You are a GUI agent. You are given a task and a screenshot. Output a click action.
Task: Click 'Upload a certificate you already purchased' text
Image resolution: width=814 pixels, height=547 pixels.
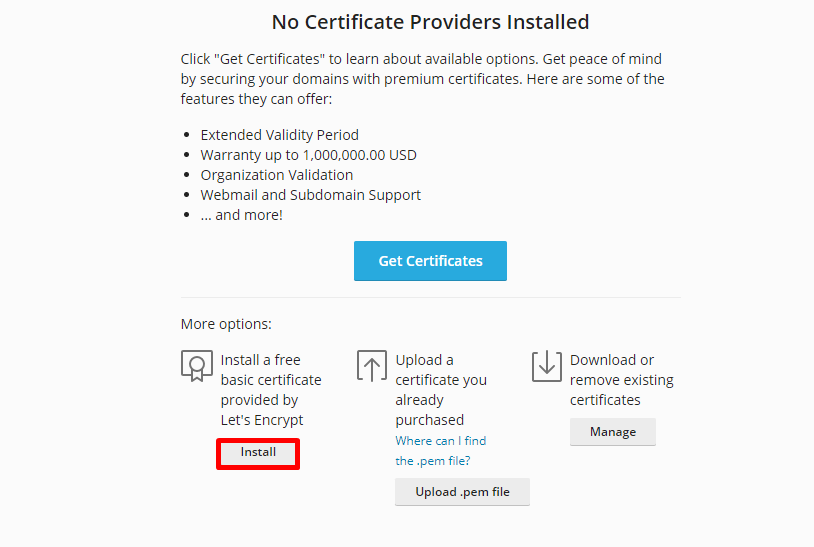pyautogui.click(x=440, y=390)
